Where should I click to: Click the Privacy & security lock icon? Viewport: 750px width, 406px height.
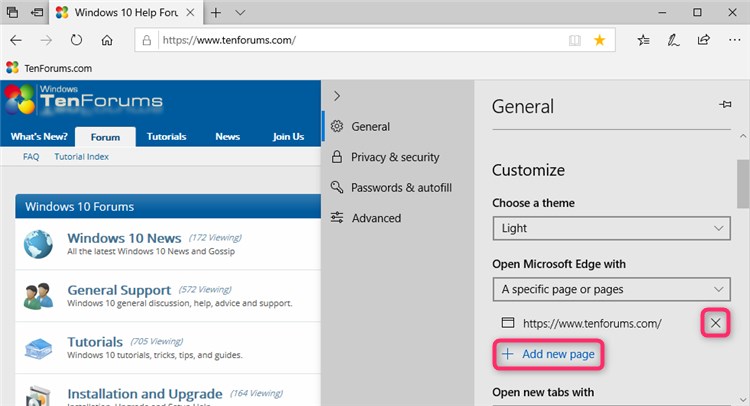pyautogui.click(x=337, y=157)
